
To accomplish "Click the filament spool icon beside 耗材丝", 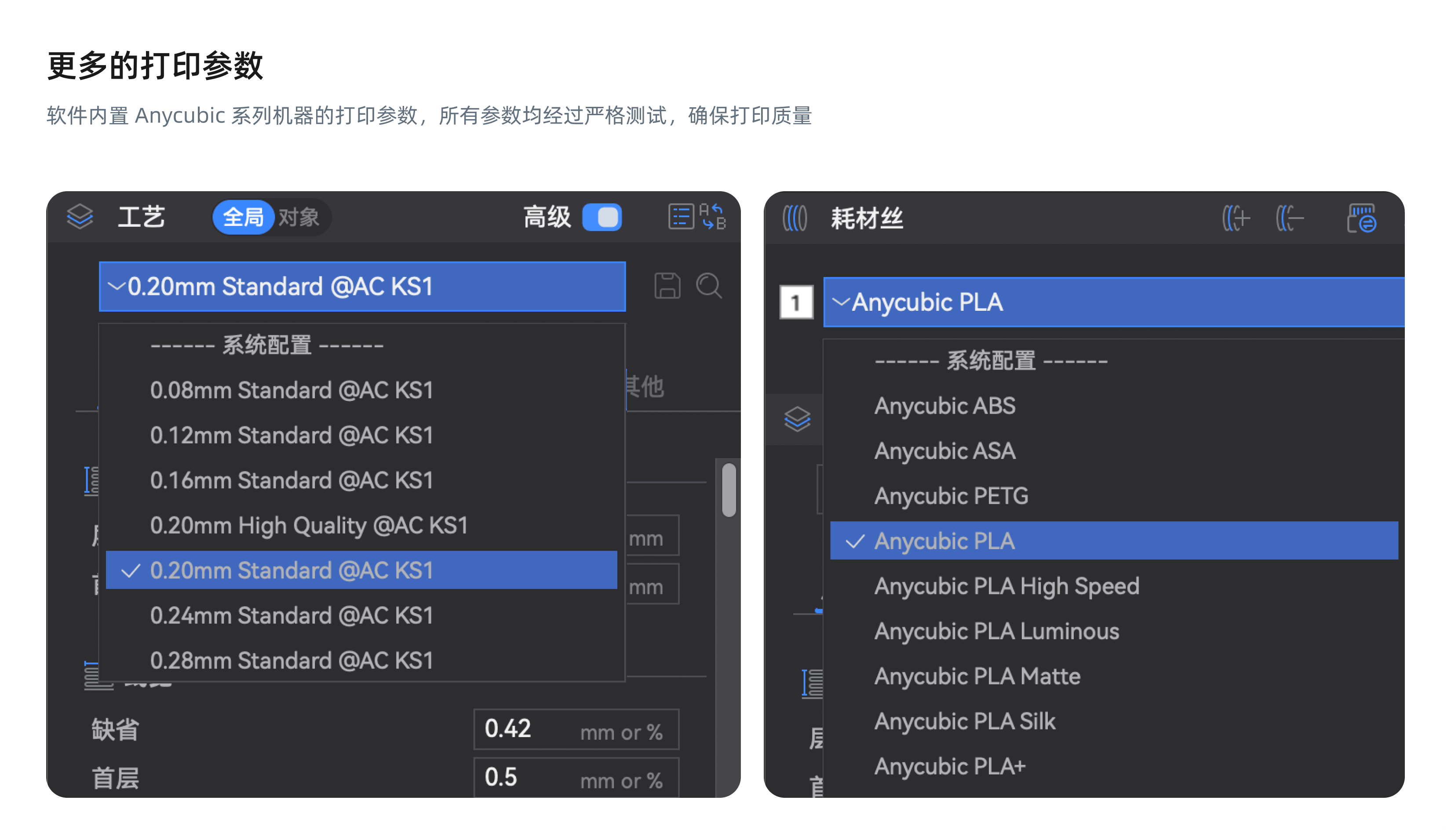I will coord(795,218).
